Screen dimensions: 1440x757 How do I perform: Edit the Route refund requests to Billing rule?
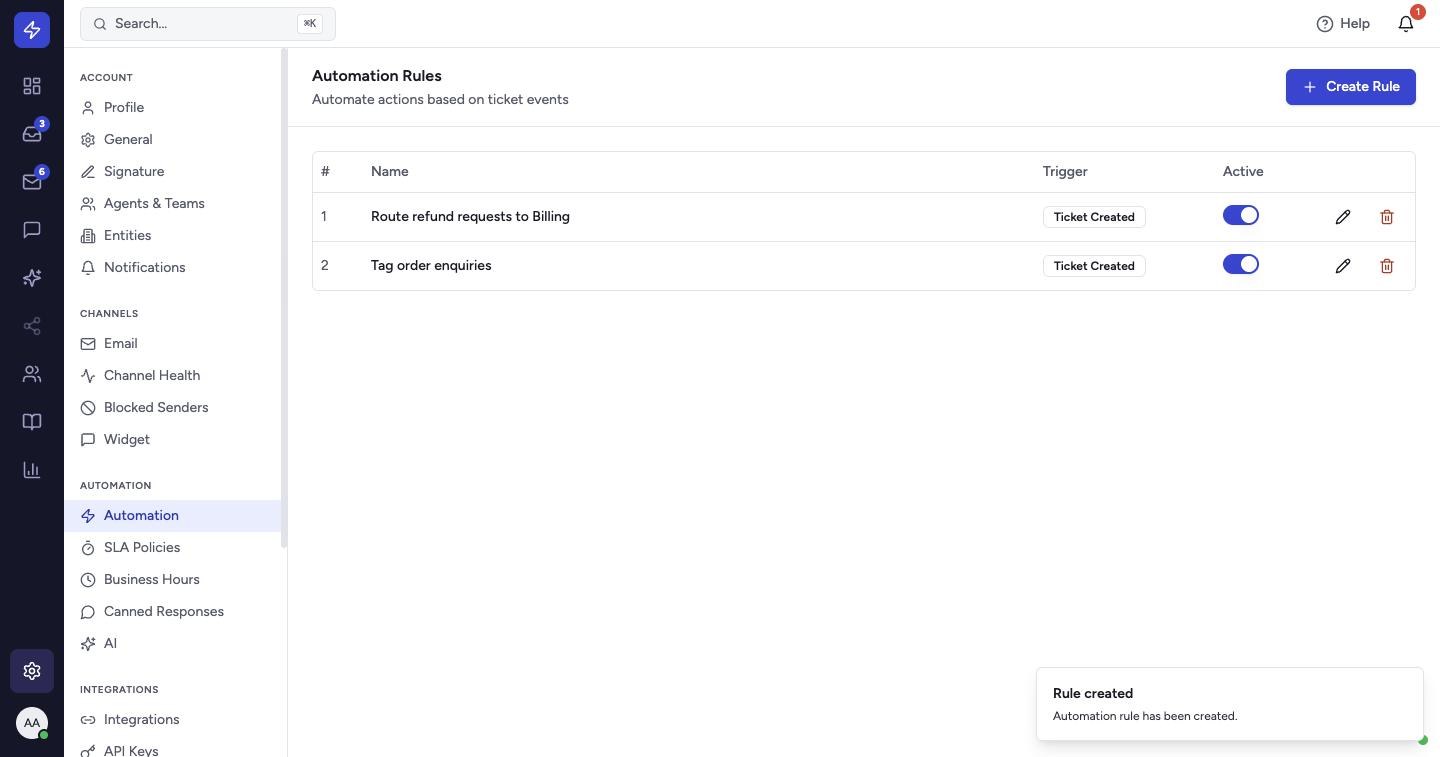pyautogui.click(x=1343, y=217)
